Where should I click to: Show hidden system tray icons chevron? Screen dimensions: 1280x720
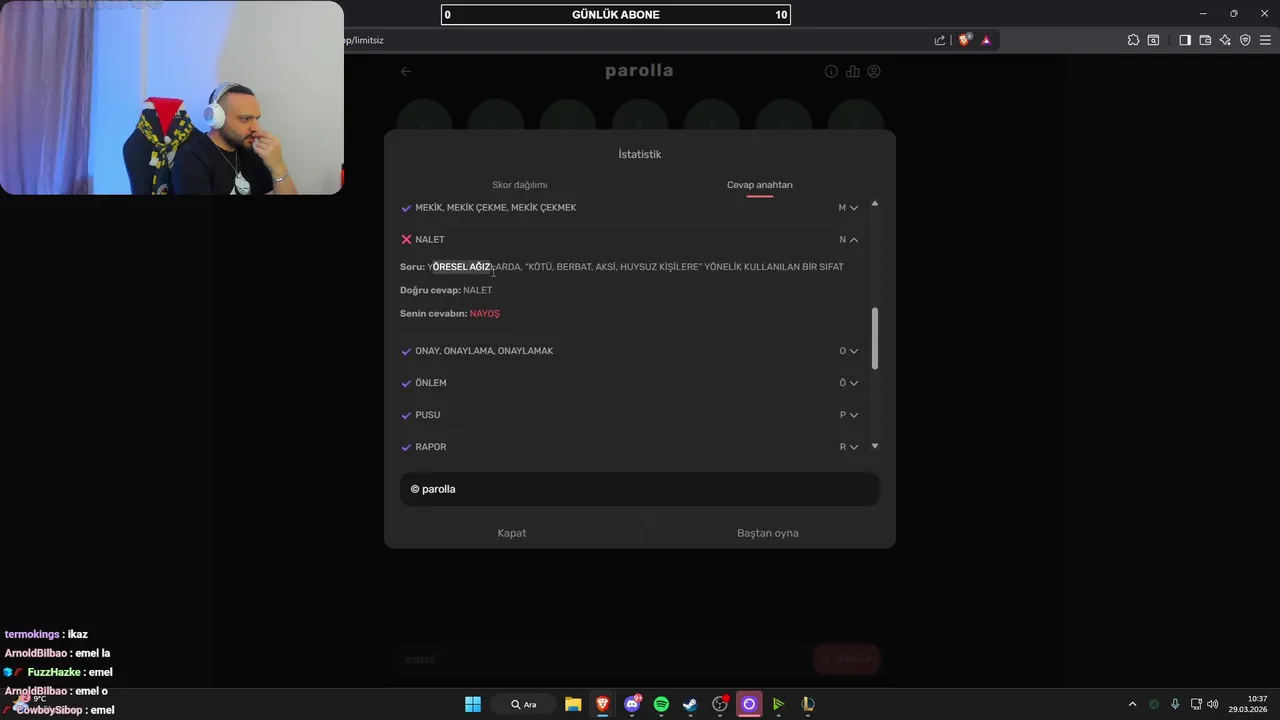tap(1132, 704)
